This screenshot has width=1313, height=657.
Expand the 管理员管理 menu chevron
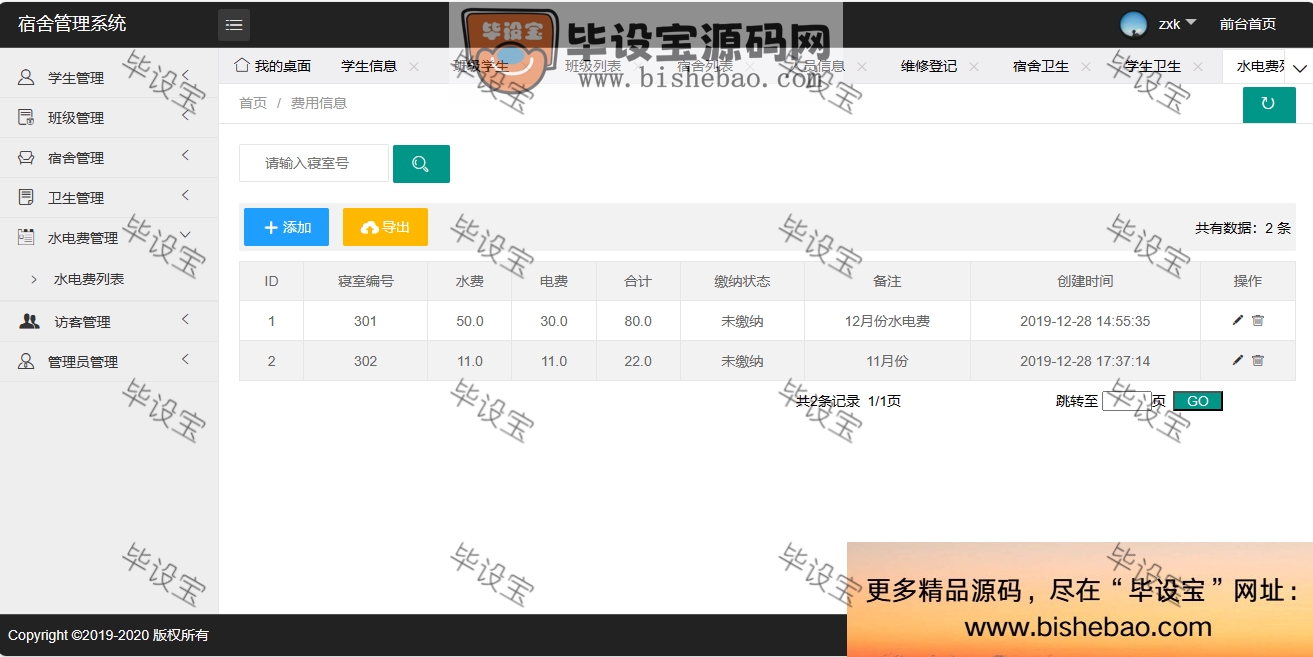185,359
